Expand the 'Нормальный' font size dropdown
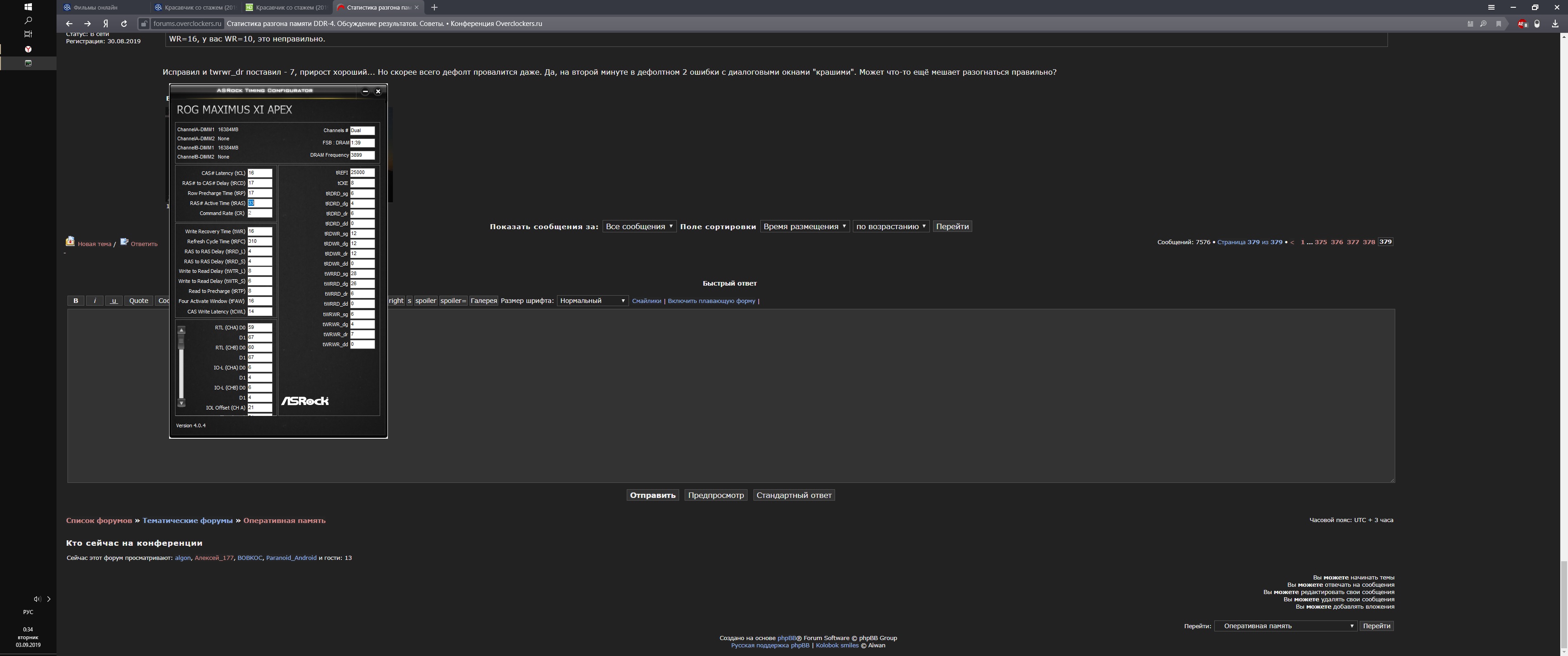The width and height of the screenshot is (1568, 656). (x=592, y=301)
